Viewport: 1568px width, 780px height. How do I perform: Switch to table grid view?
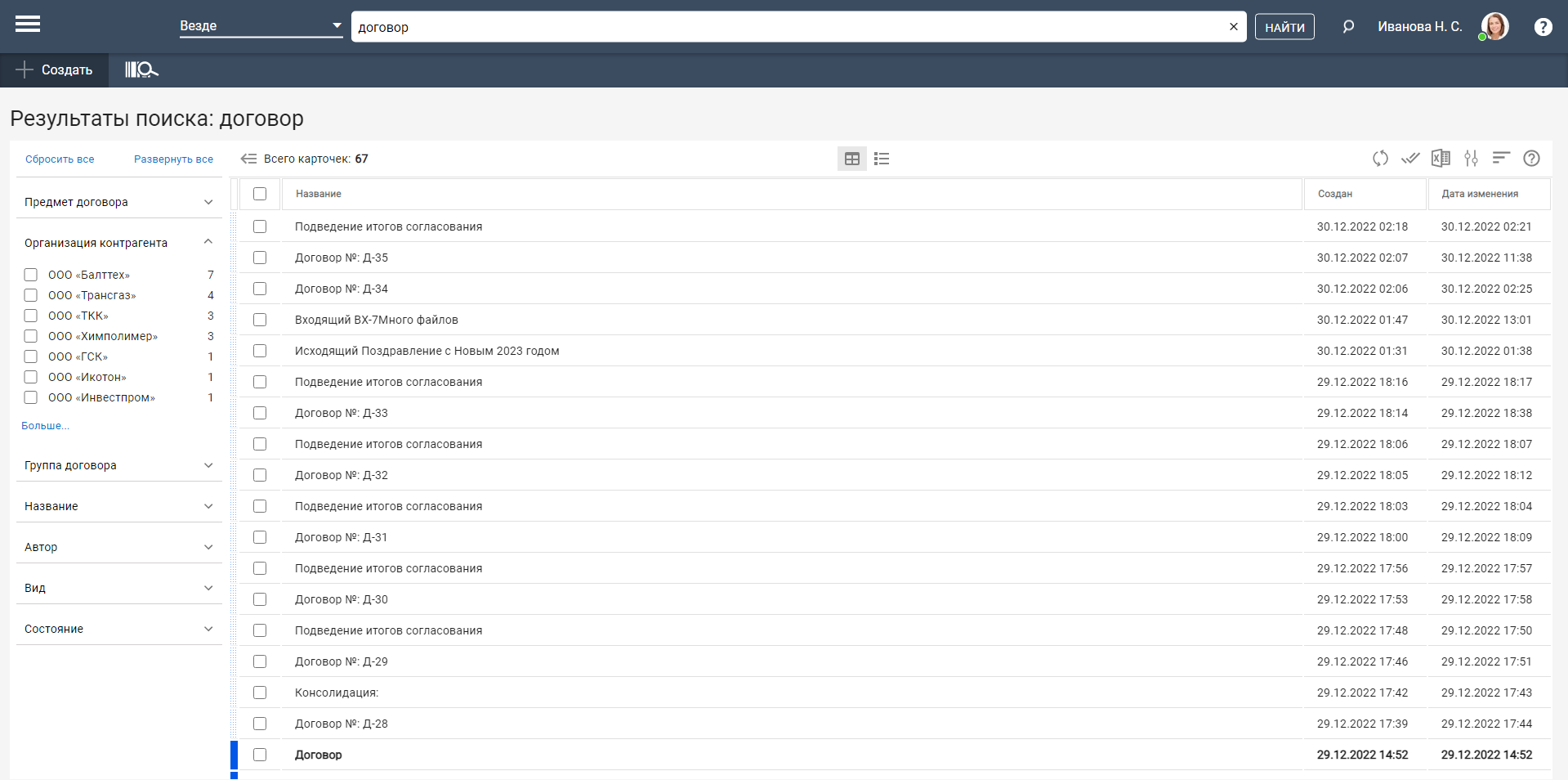click(x=851, y=159)
